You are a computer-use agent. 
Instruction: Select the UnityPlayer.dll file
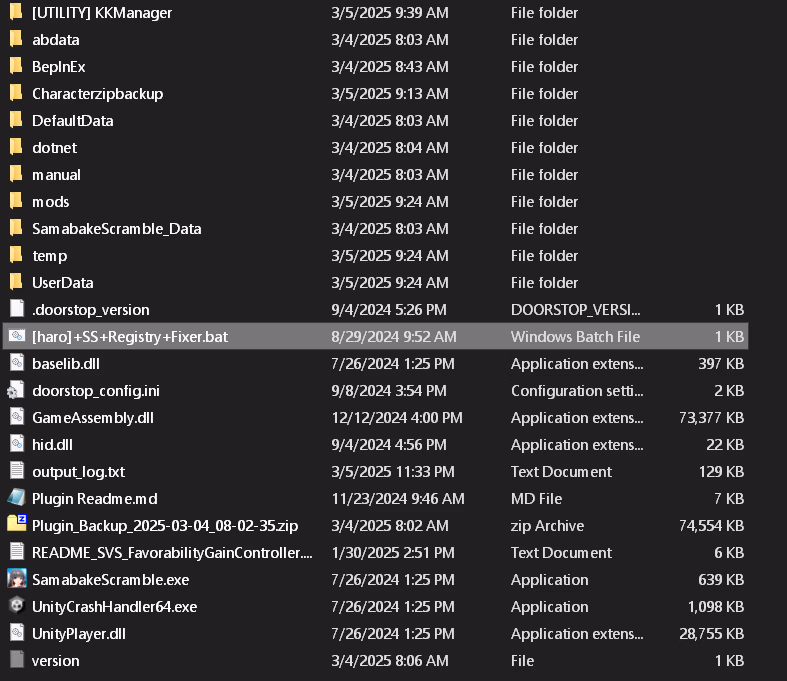pyautogui.click(x=78, y=633)
